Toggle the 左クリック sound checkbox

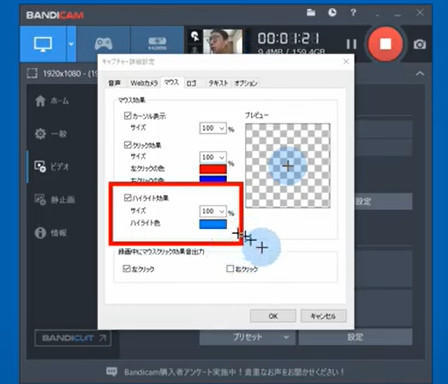(126, 268)
